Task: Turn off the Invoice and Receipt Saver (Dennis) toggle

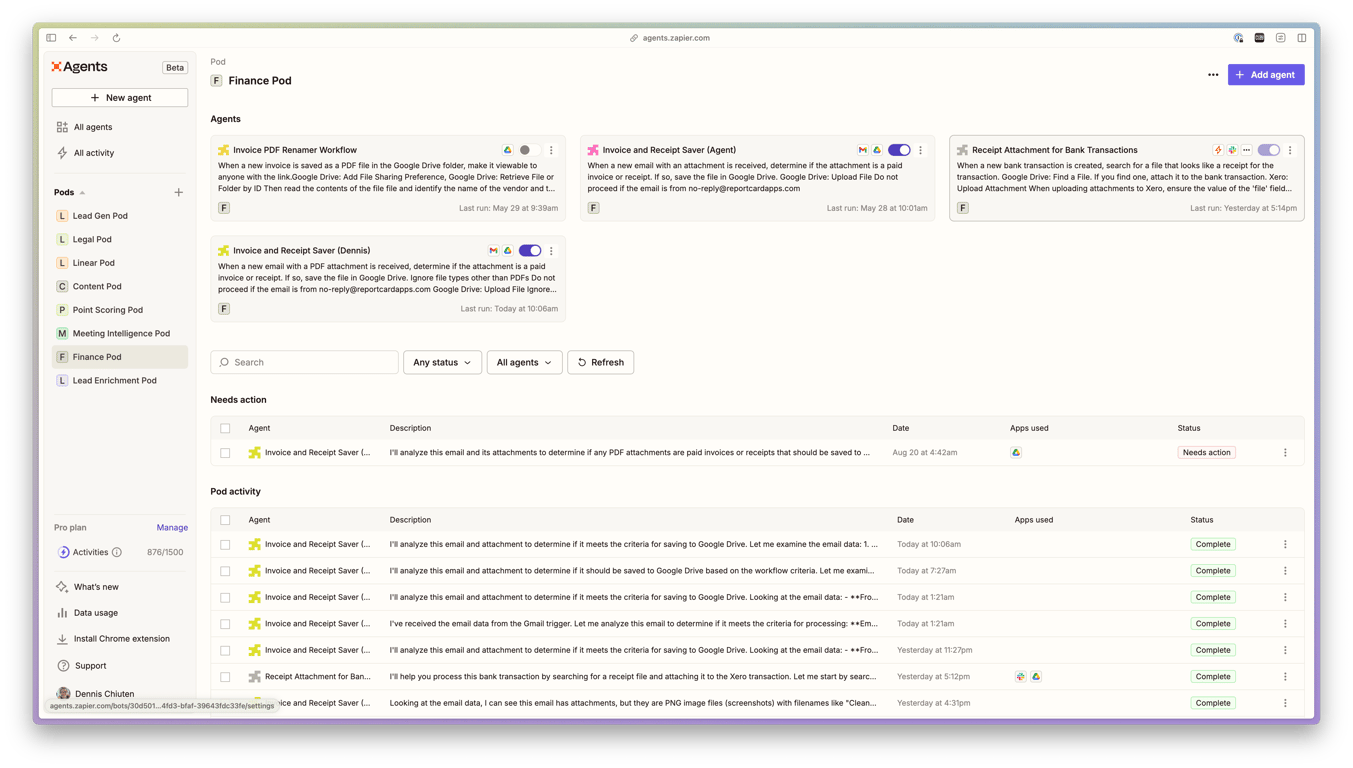Action: (529, 251)
